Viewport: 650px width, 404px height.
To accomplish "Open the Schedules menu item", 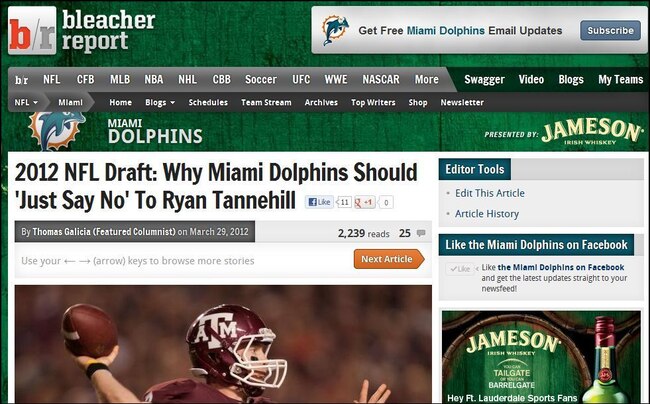I will click(x=208, y=102).
